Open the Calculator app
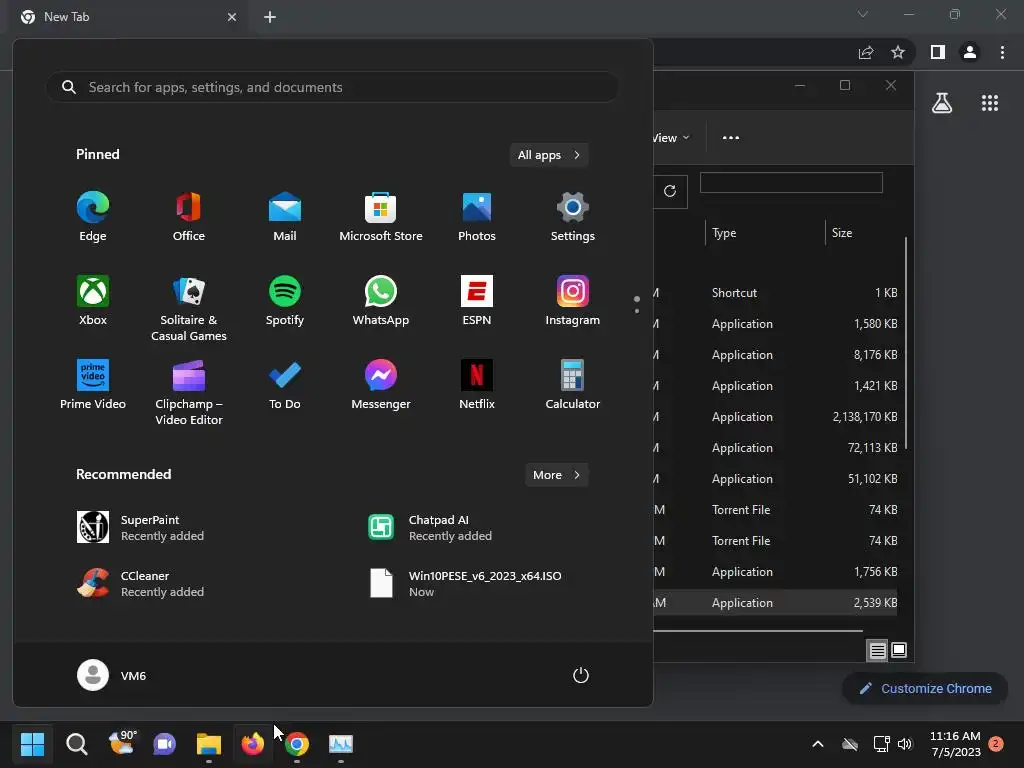This screenshot has width=1024, height=768. click(x=573, y=385)
